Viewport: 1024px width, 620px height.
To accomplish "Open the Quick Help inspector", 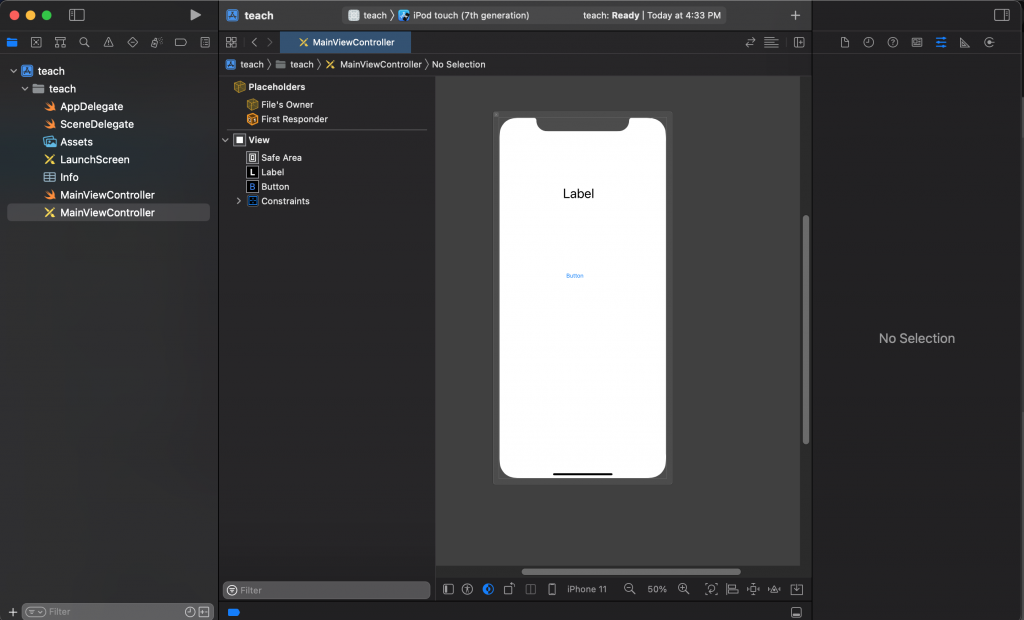I will (892, 43).
